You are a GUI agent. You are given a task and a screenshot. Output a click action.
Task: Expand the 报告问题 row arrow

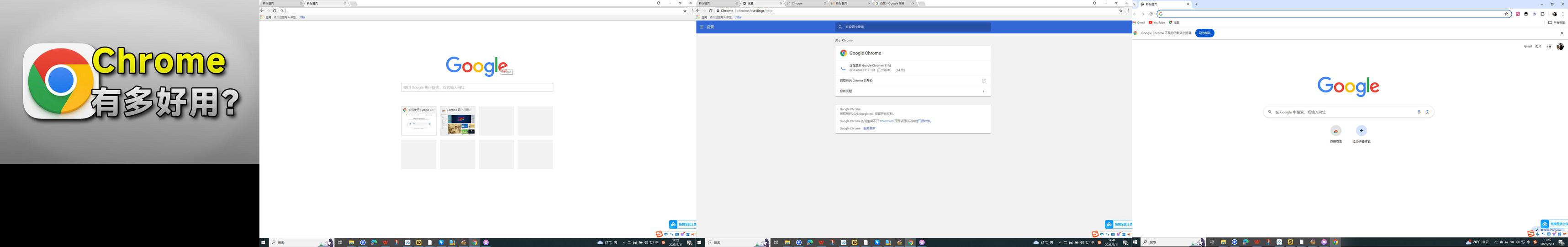(x=984, y=91)
